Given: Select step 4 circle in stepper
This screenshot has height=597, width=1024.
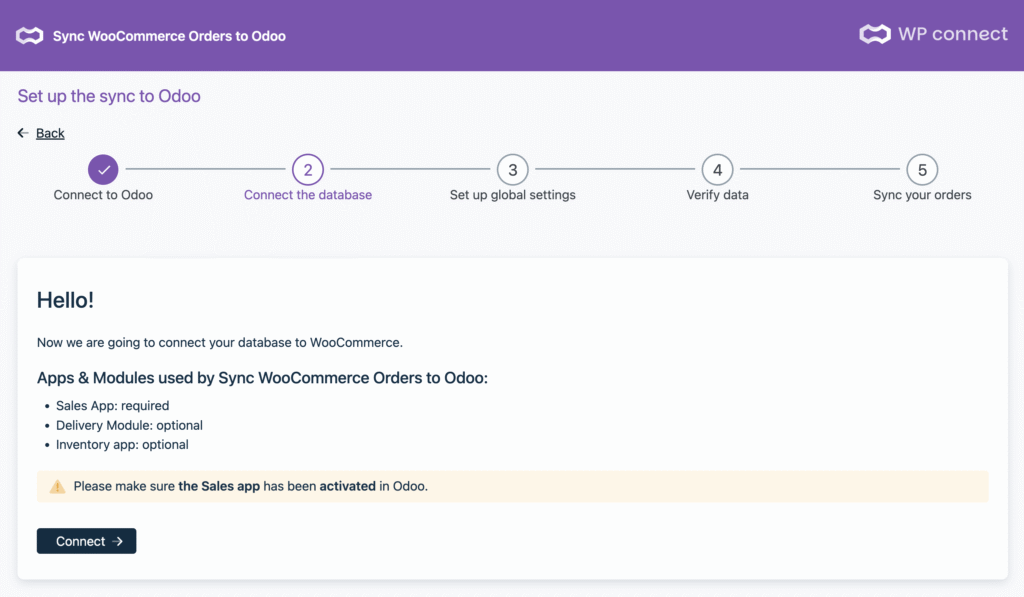Looking at the screenshot, I should [x=717, y=170].
